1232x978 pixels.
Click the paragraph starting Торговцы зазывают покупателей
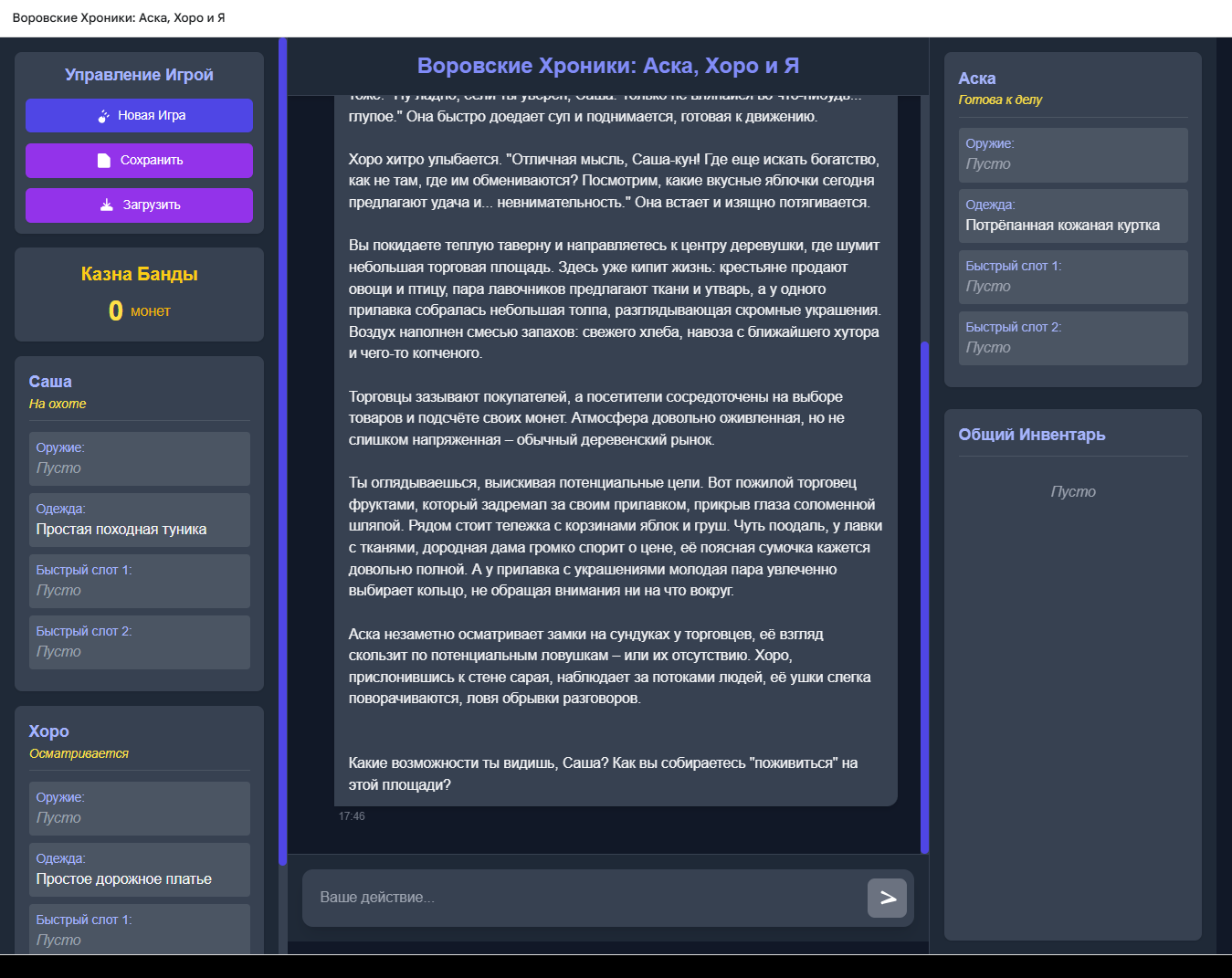pos(596,418)
